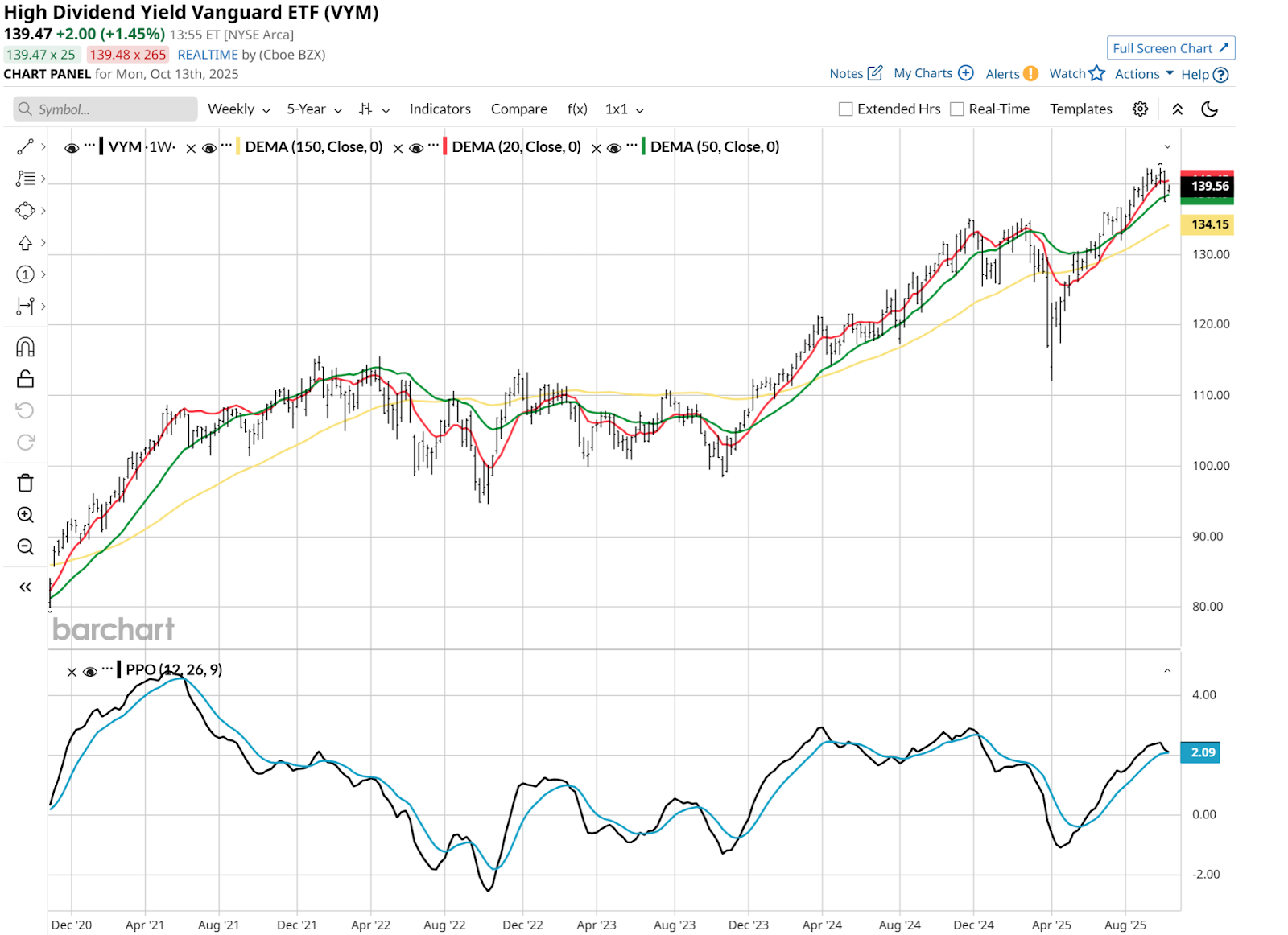The image size is (1288, 935).
Task: Zoom in on the chart
Action: [x=25, y=515]
